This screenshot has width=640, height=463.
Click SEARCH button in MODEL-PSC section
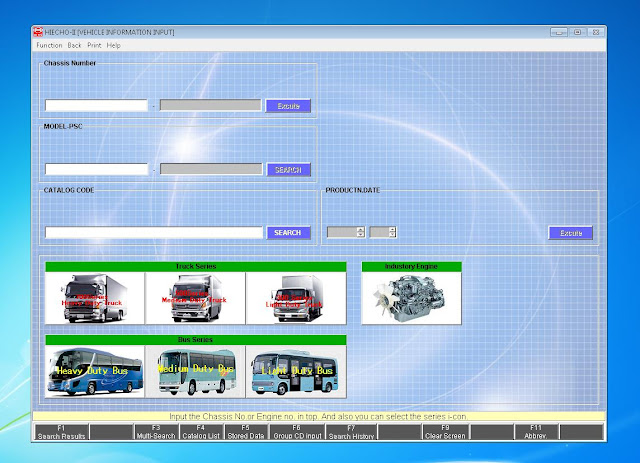289,169
